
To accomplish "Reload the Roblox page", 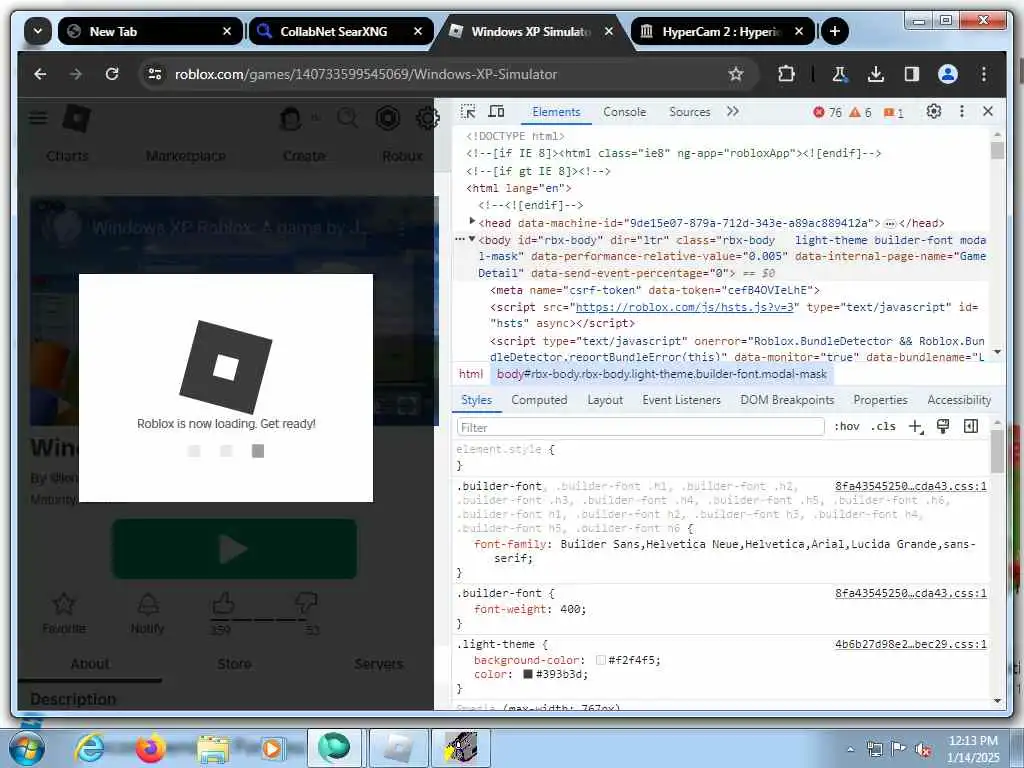I will [x=112, y=74].
